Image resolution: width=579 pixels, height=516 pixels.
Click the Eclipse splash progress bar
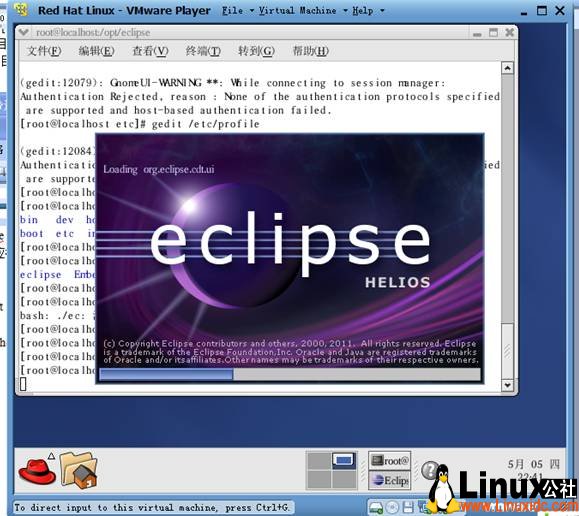[290, 375]
